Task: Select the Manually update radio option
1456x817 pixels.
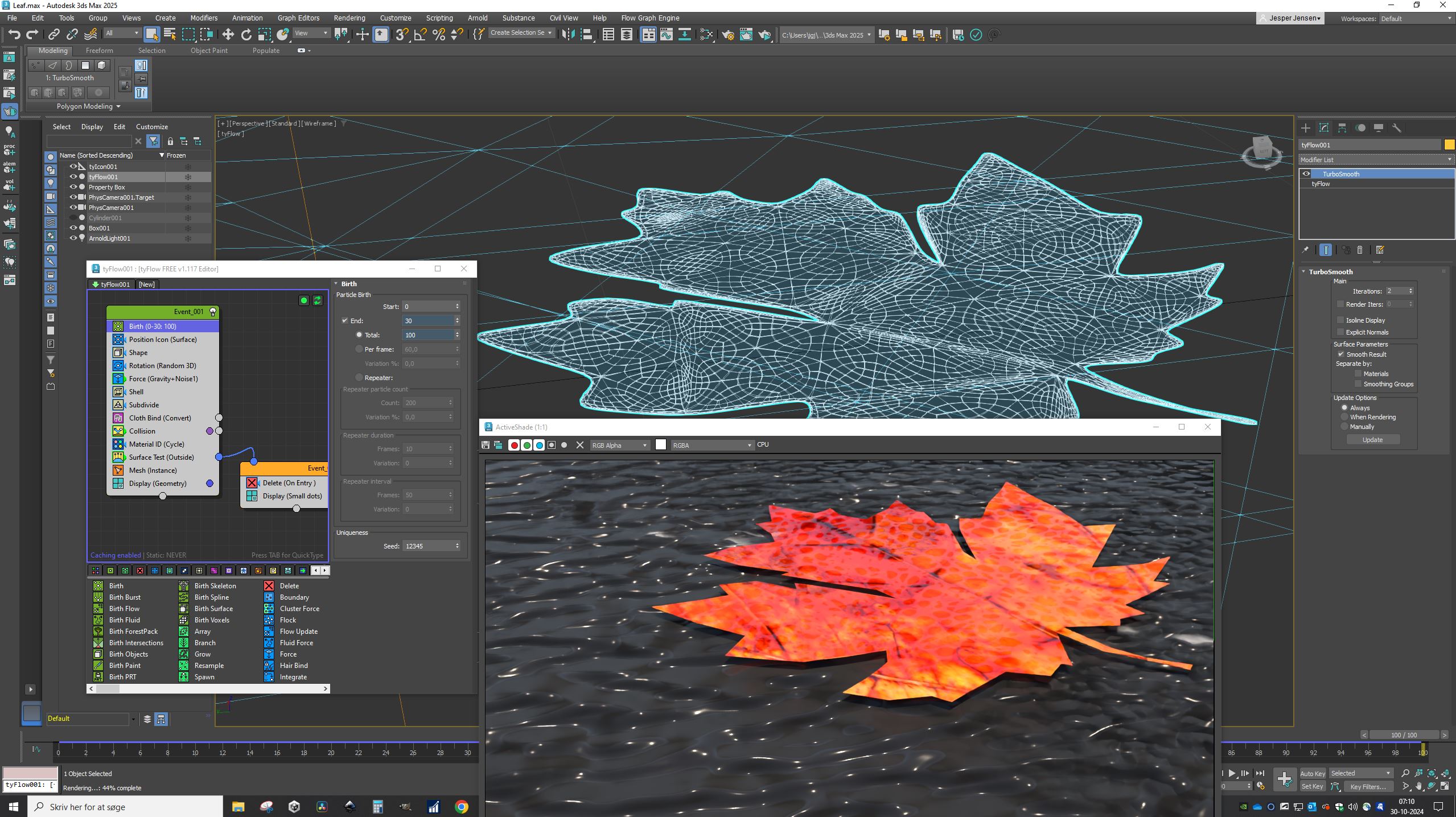Action: [1345, 427]
